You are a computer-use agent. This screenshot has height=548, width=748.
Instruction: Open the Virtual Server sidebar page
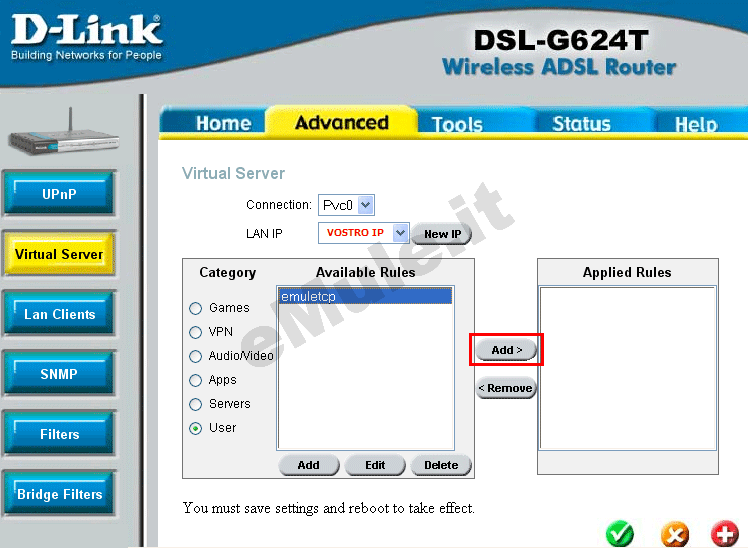coord(59,254)
